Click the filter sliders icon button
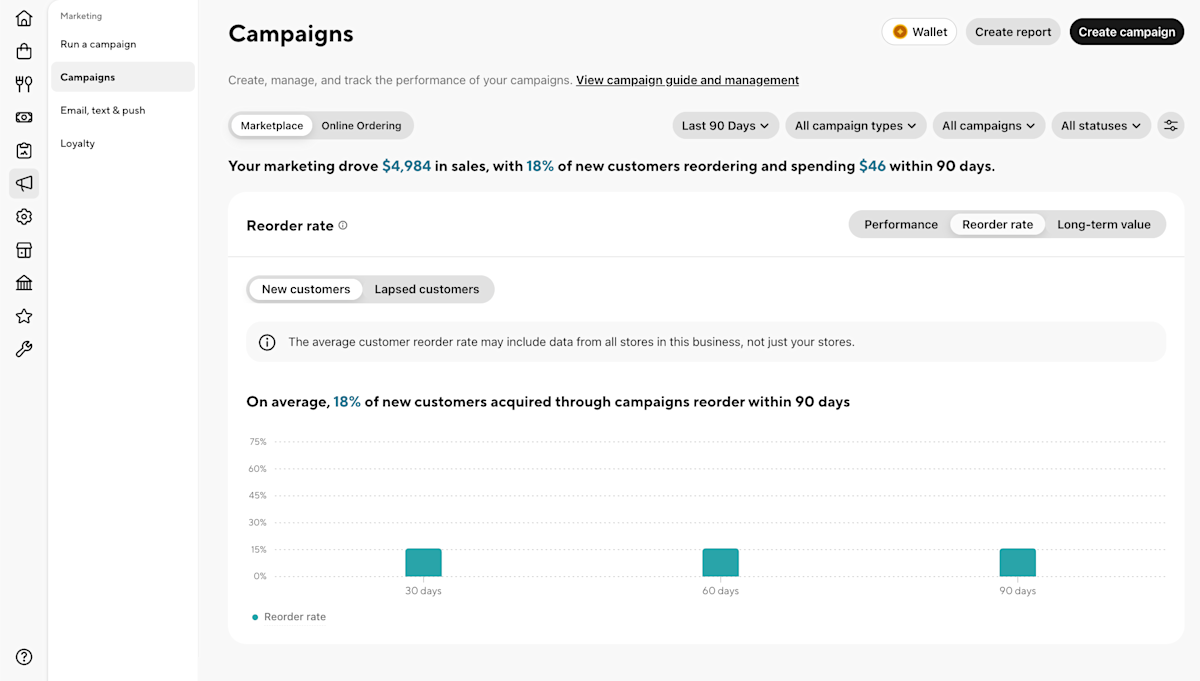The image size is (1200, 681). [1171, 126]
